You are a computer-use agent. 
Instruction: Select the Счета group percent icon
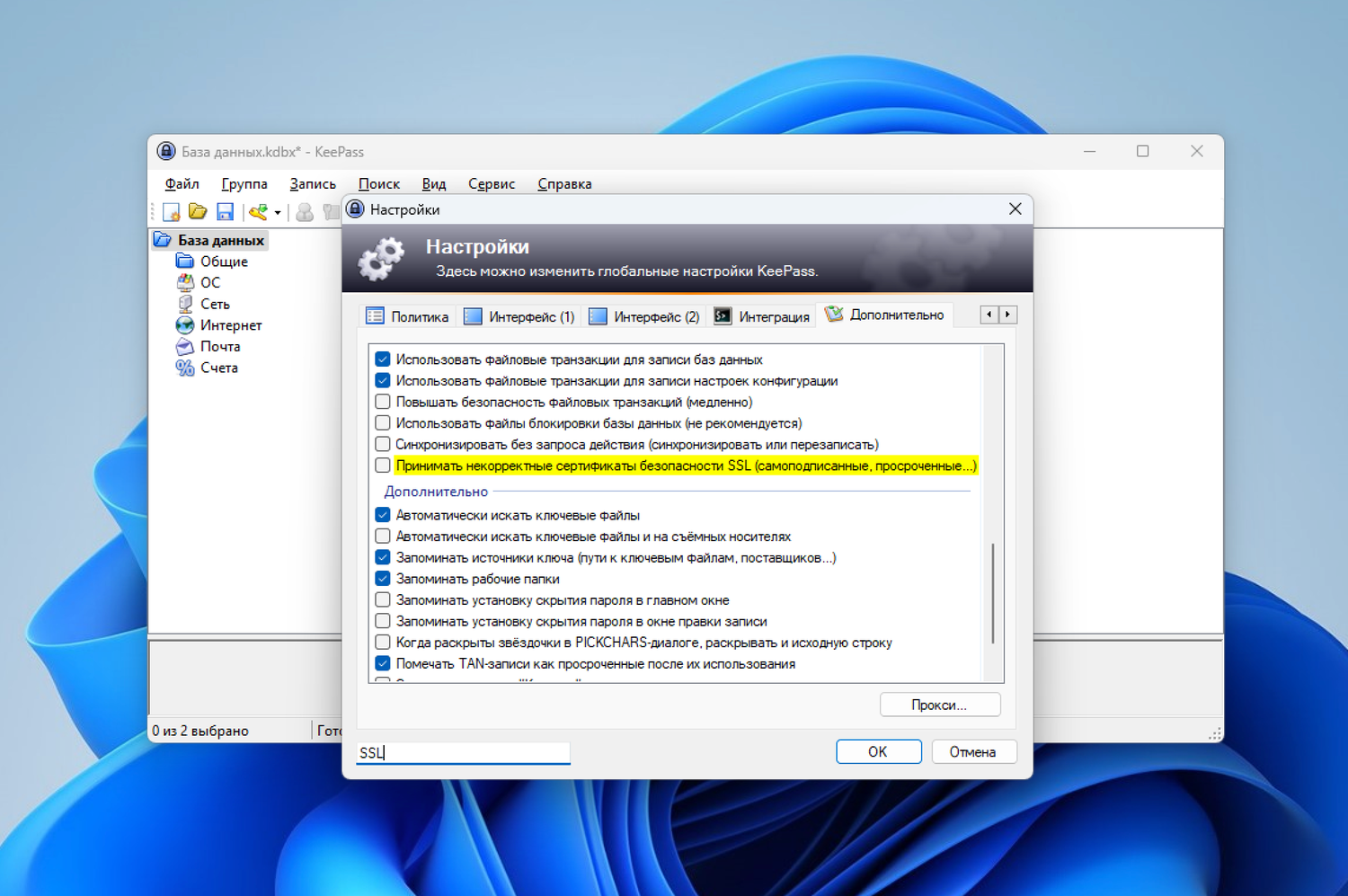tap(185, 368)
